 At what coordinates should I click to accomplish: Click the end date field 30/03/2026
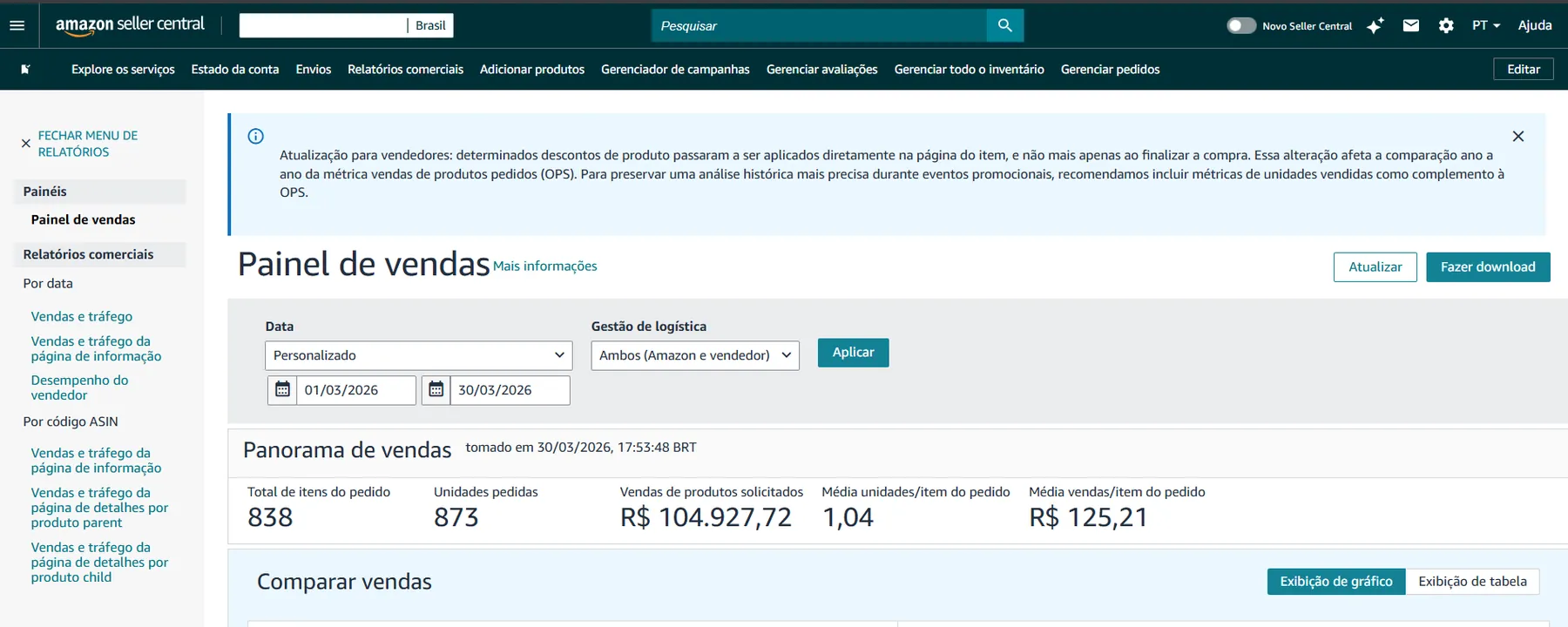(x=510, y=390)
